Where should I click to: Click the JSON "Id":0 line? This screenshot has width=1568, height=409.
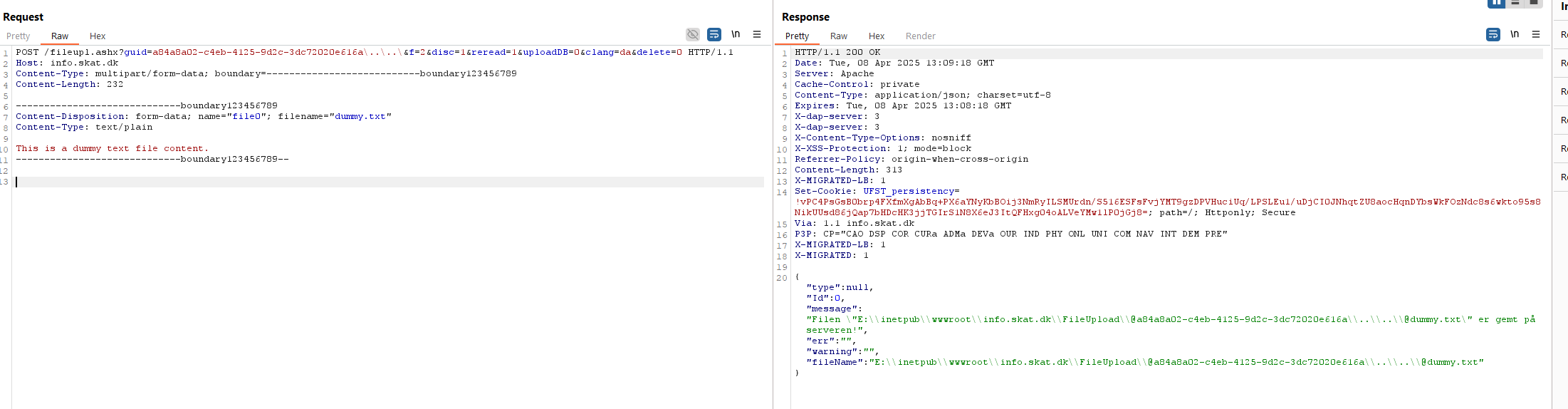(826, 298)
